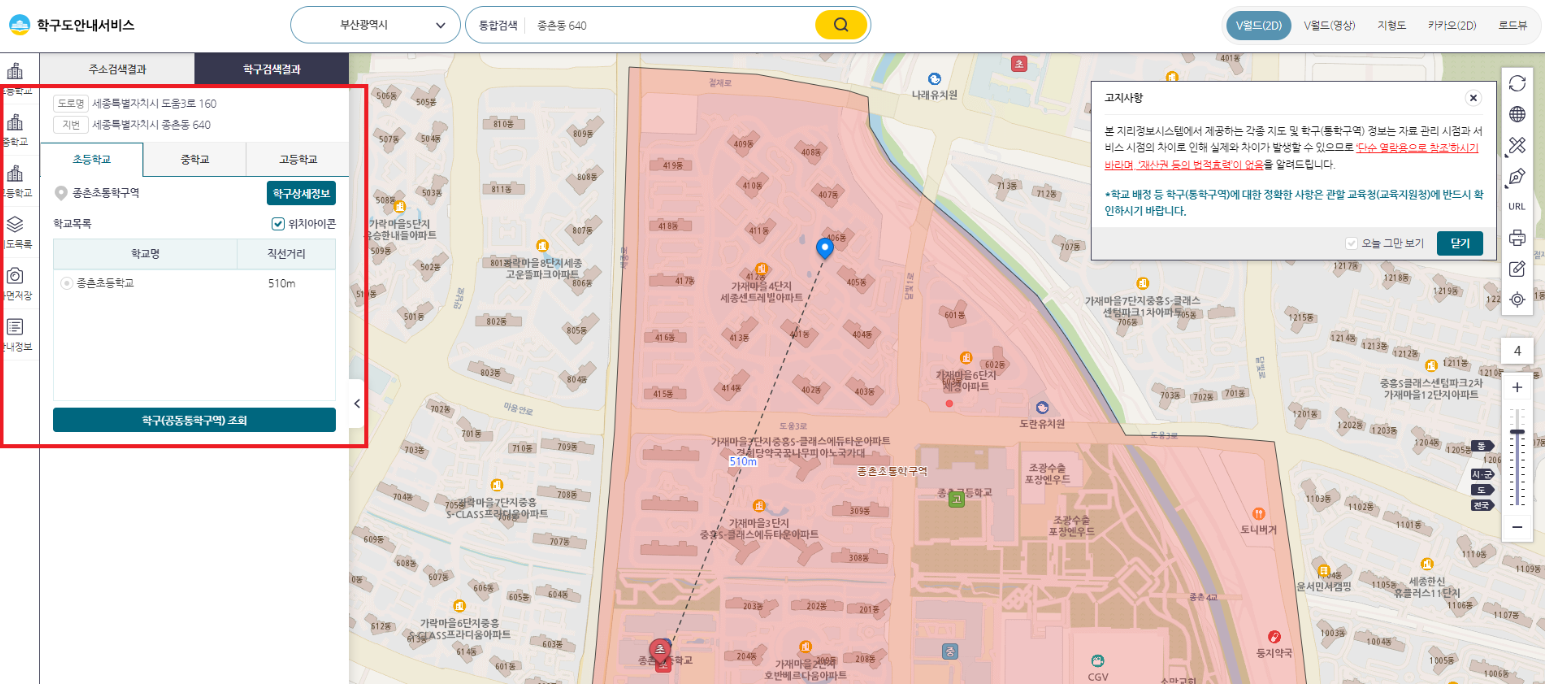Toggle the 위치아이콘 checkbox
Screen dimensions: 1546x688
[x=277, y=224]
